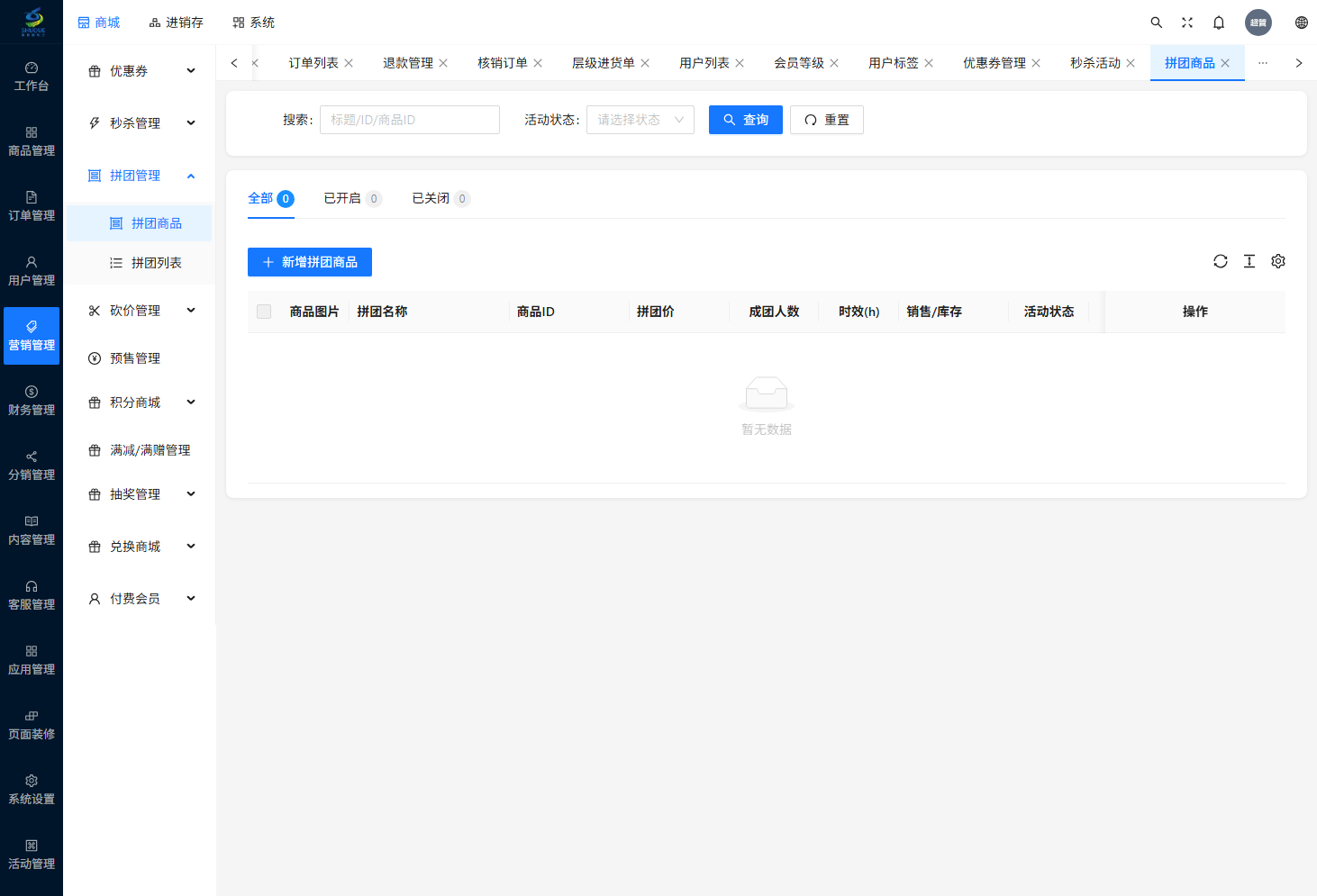Open 系统设置 in the left sidebar

[32, 790]
